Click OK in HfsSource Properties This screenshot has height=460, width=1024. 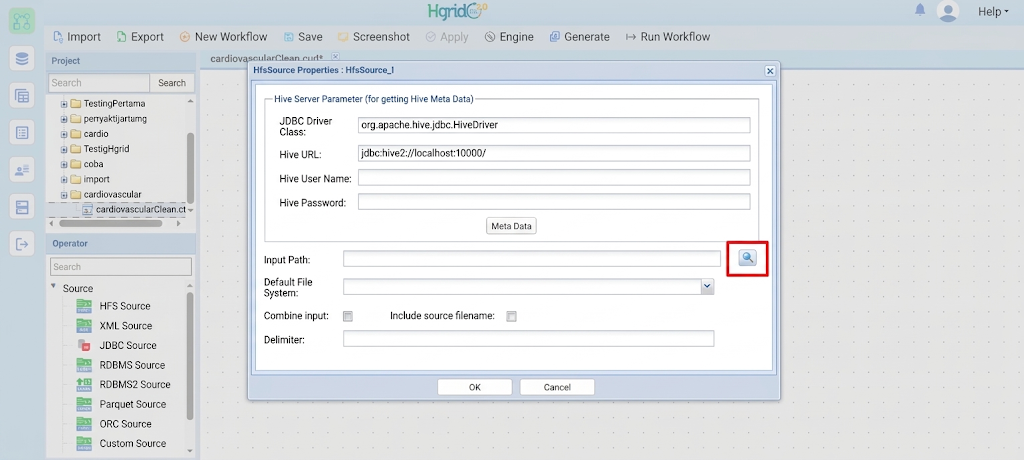(x=475, y=387)
